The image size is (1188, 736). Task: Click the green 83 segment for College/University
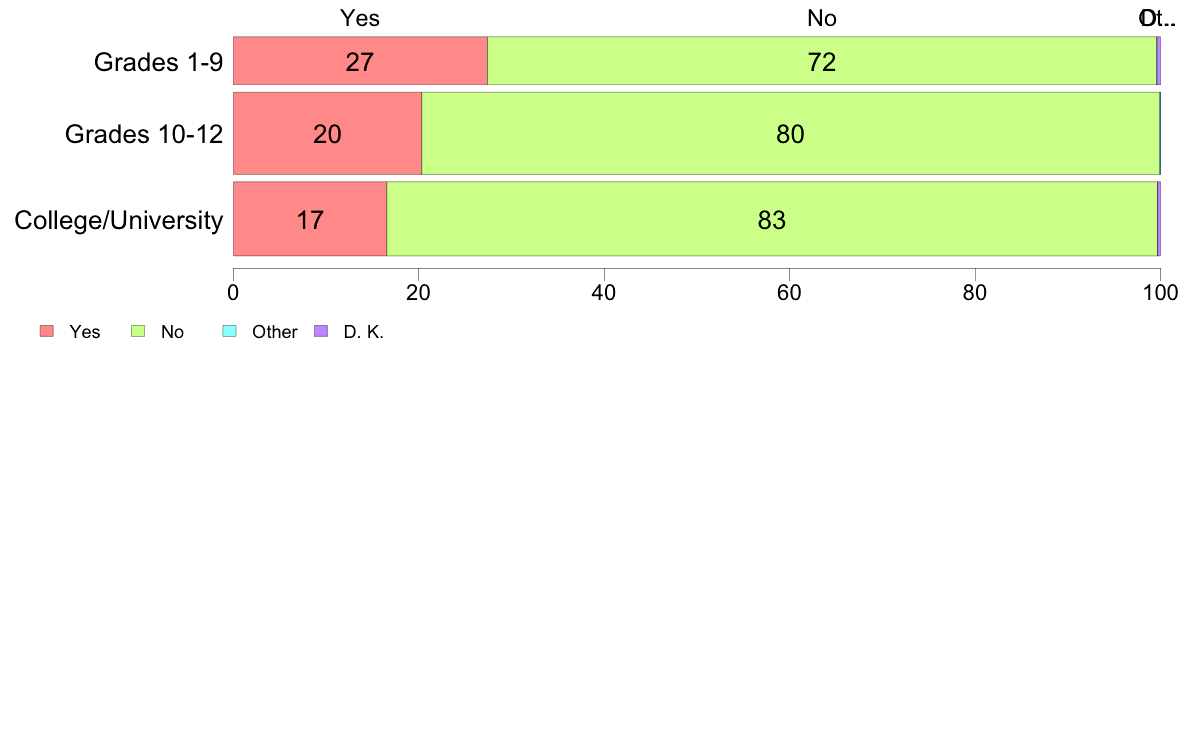[x=772, y=219]
